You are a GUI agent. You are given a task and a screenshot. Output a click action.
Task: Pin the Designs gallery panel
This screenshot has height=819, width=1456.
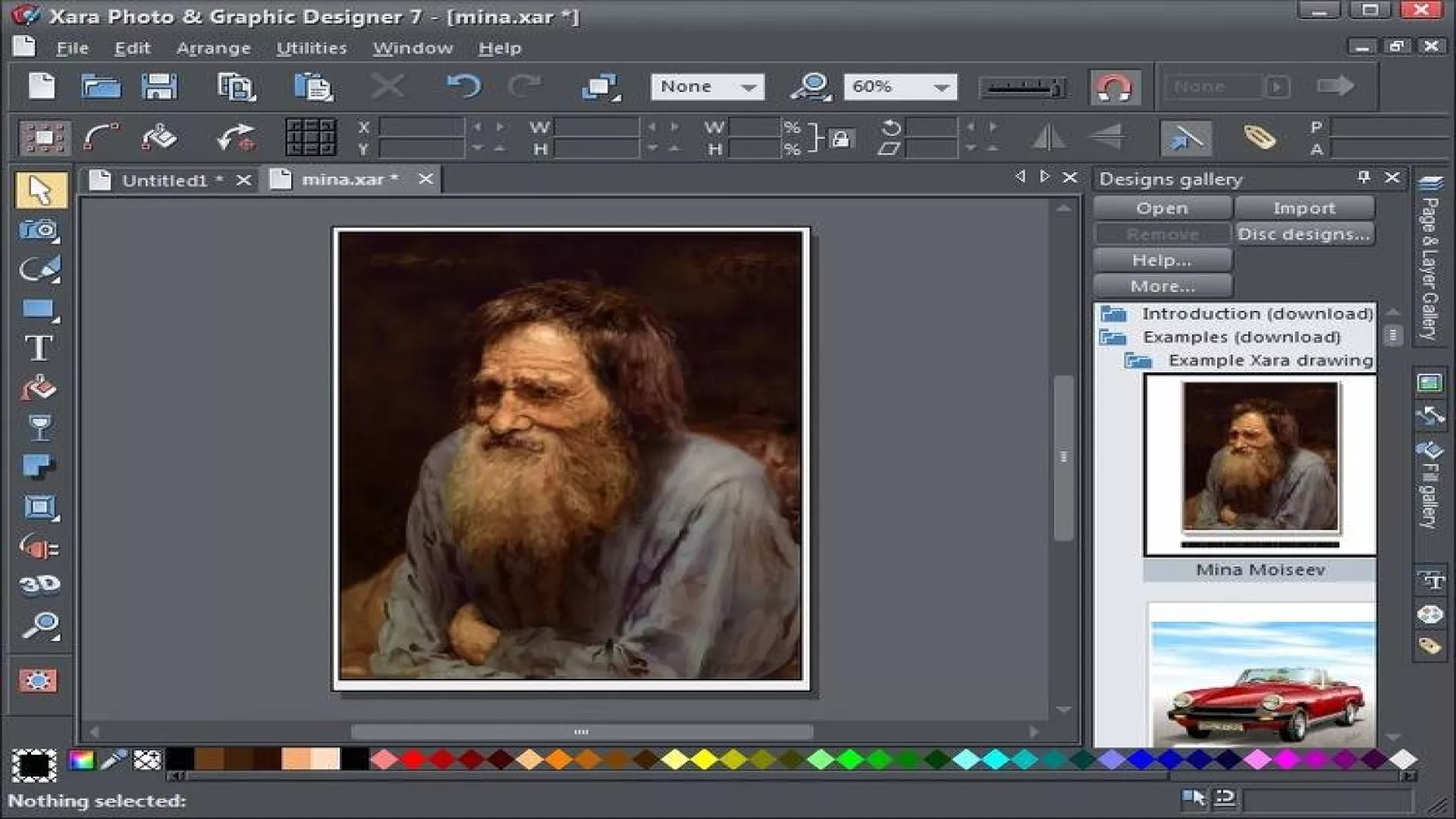point(1363,177)
